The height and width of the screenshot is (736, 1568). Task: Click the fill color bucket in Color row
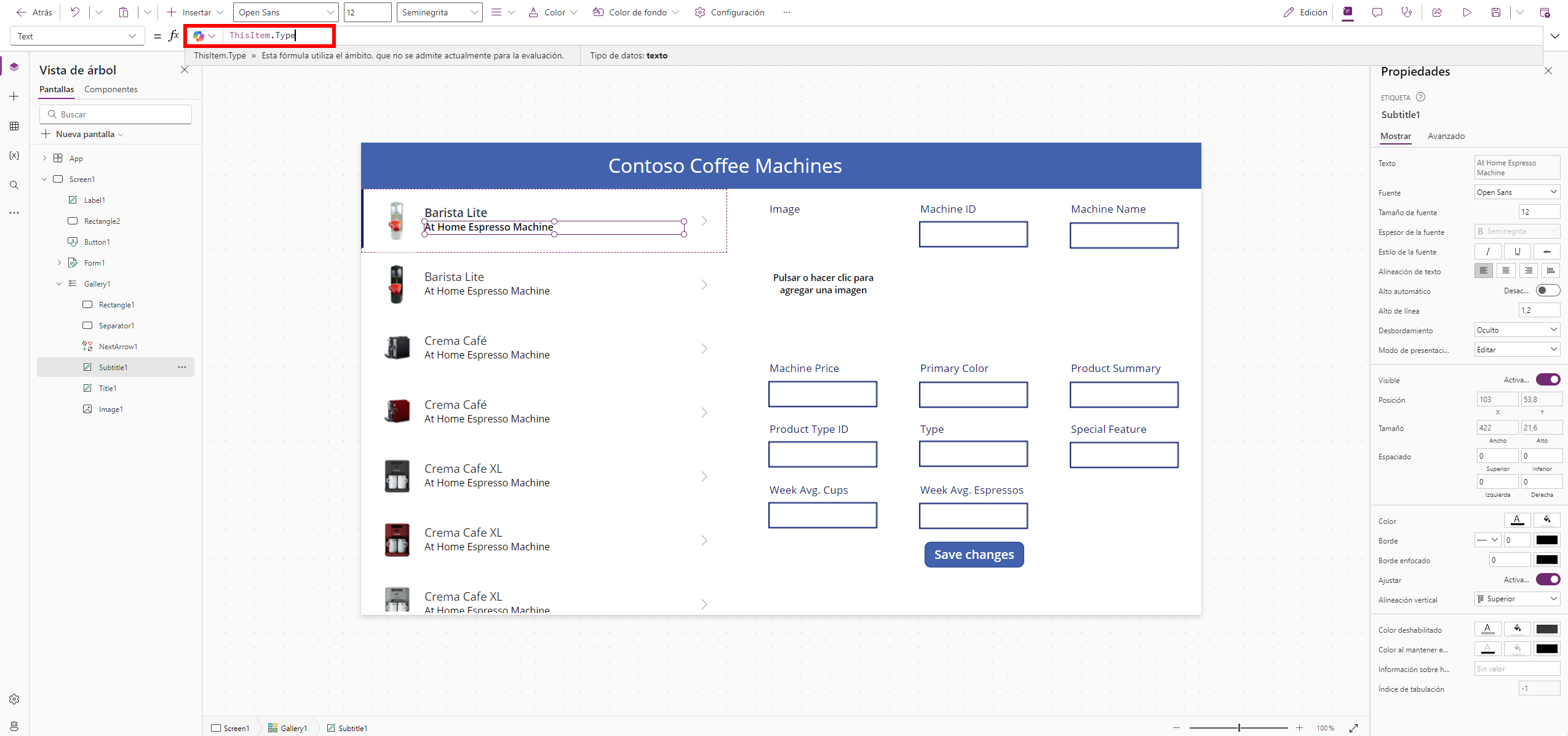point(1546,520)
